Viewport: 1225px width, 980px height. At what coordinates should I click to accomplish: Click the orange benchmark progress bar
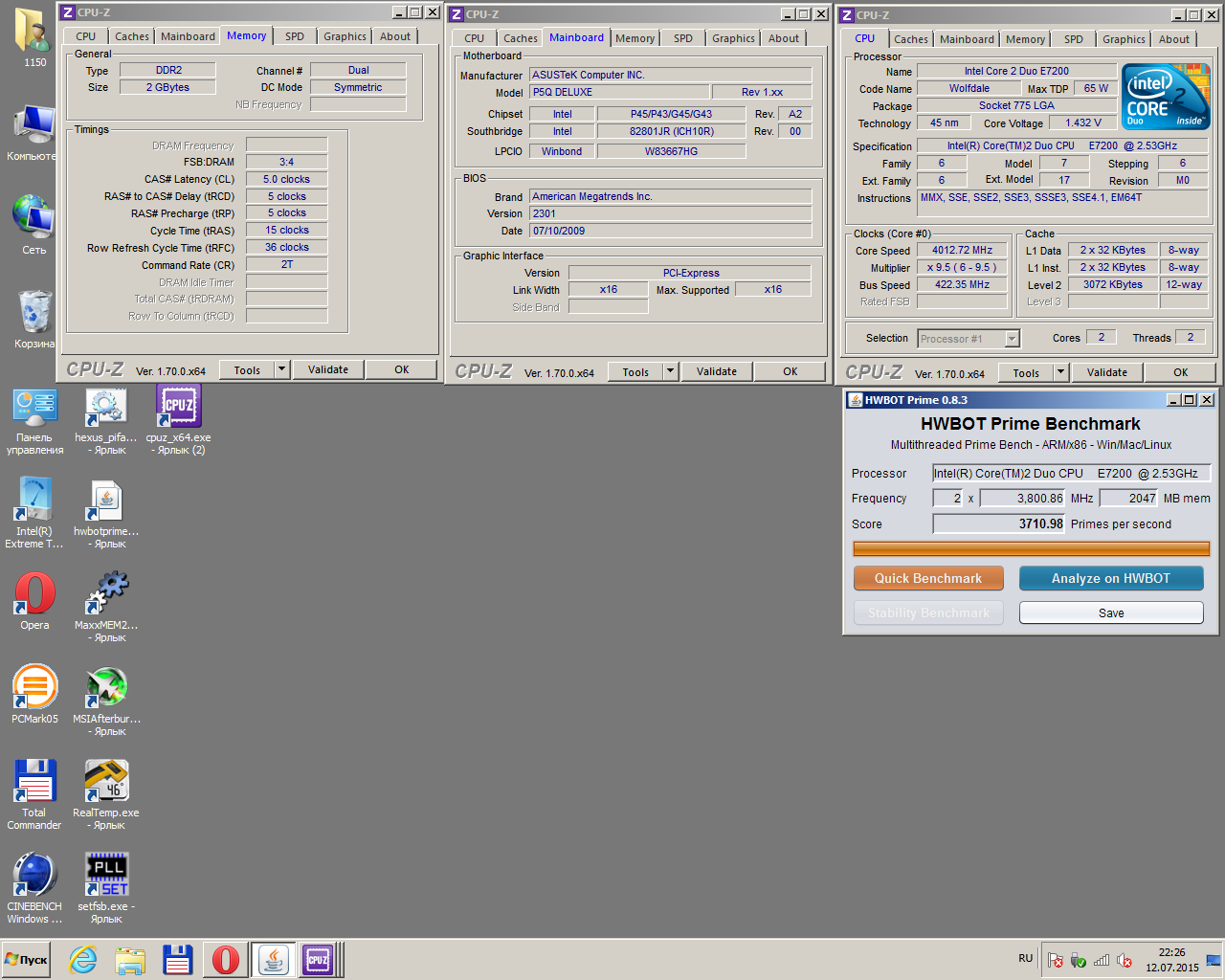pos(1032,548)
